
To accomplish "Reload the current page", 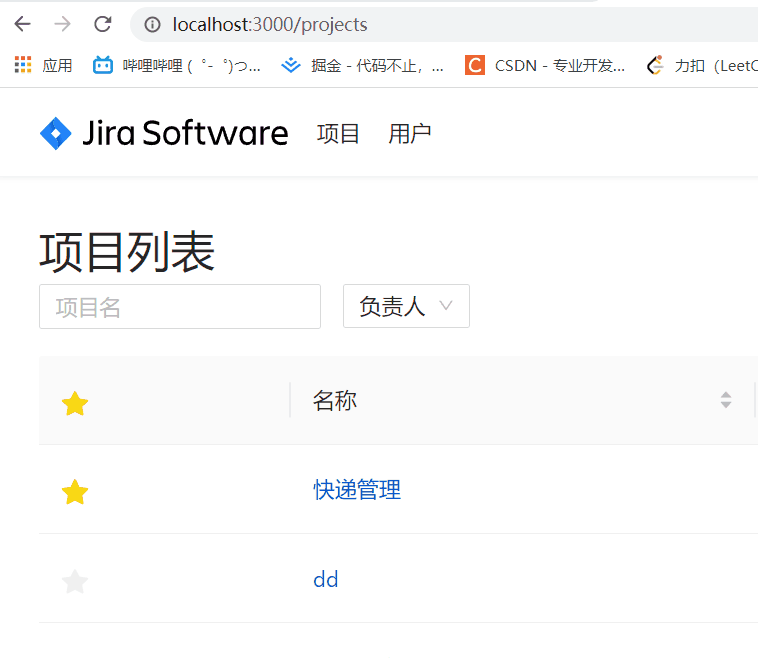I will click(102, 24).
